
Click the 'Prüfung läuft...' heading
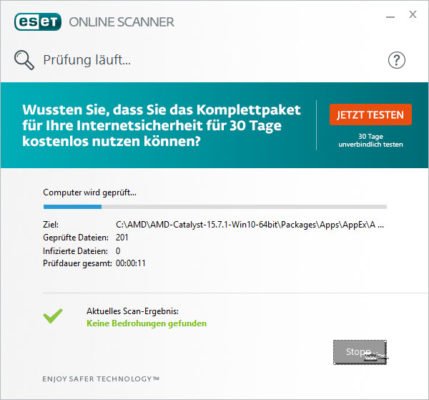point(87,60)
